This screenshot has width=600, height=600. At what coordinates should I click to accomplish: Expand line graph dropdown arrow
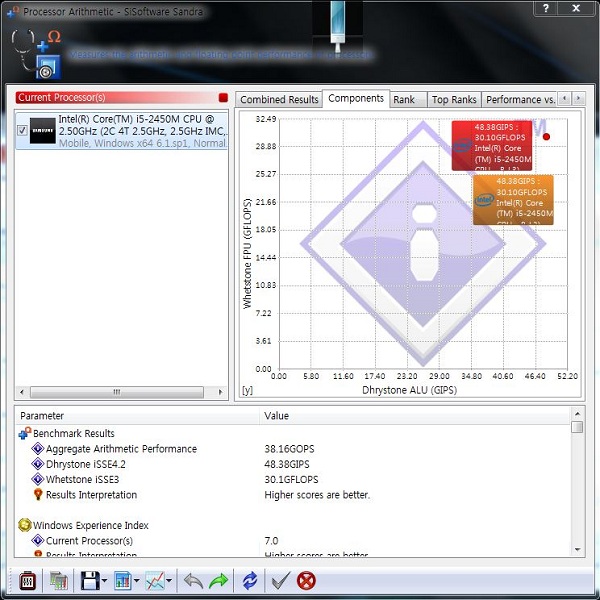169,581
